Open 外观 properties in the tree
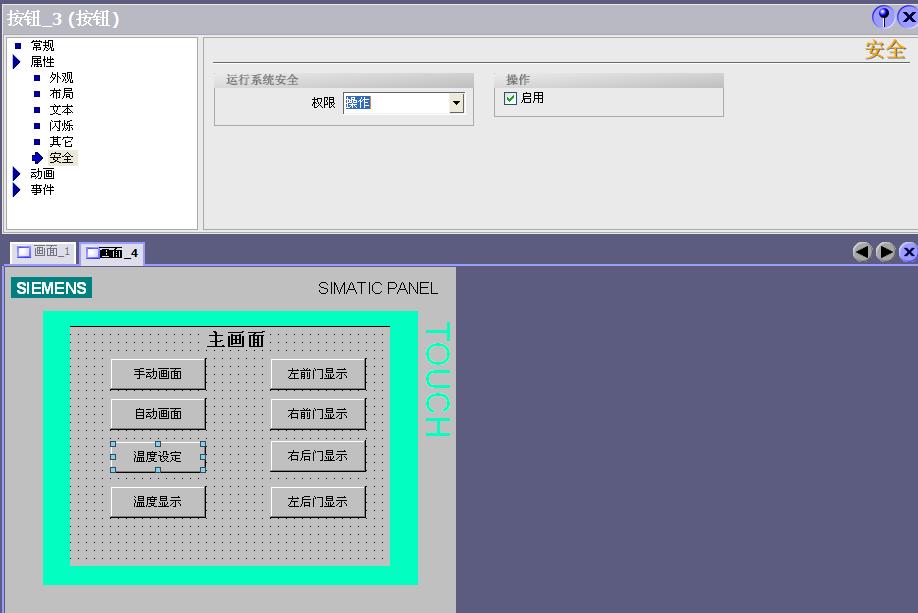The image size is (918, 613). [x=61, y=78]
